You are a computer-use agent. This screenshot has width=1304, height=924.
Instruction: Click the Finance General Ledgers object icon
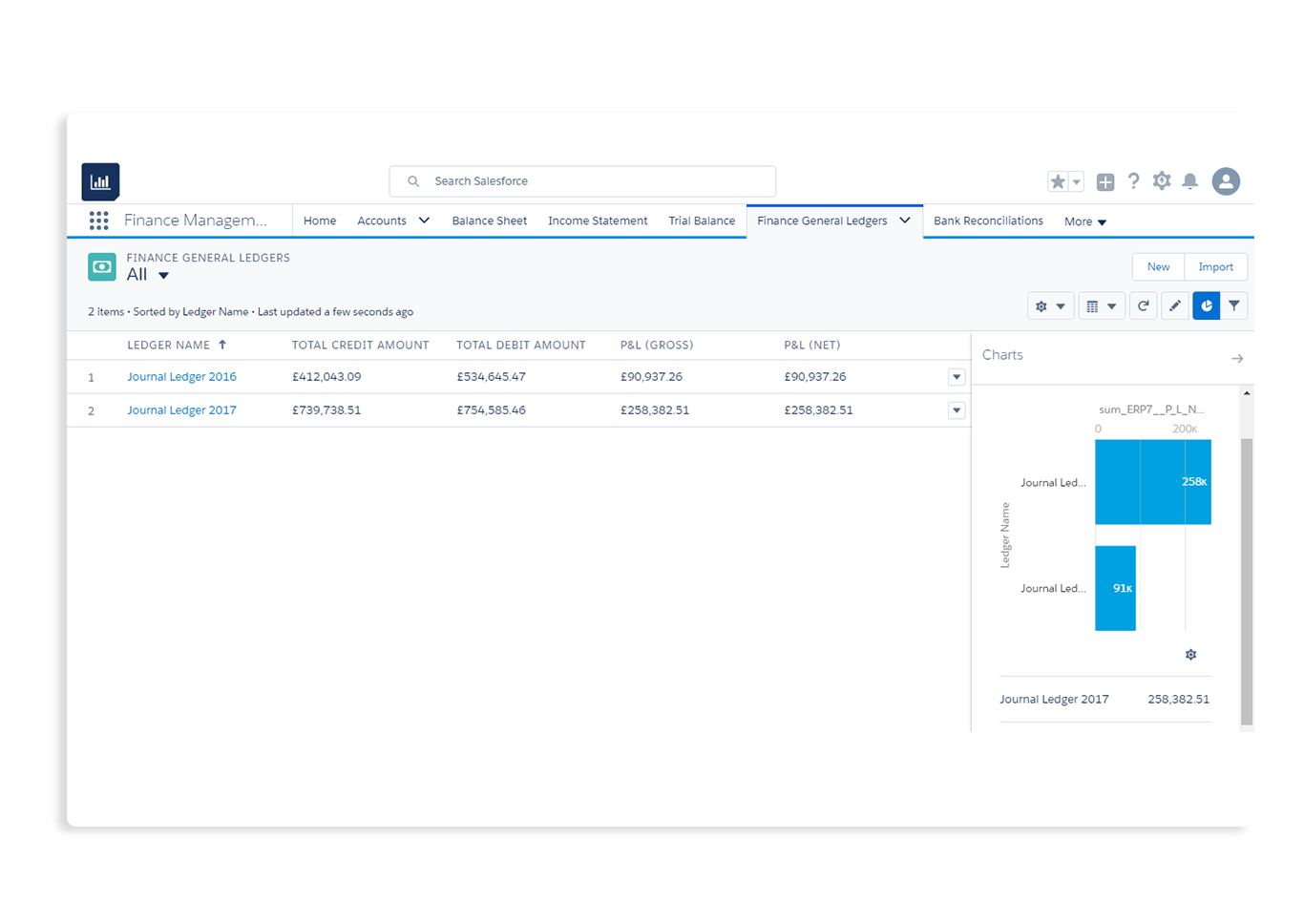(102, 266)
